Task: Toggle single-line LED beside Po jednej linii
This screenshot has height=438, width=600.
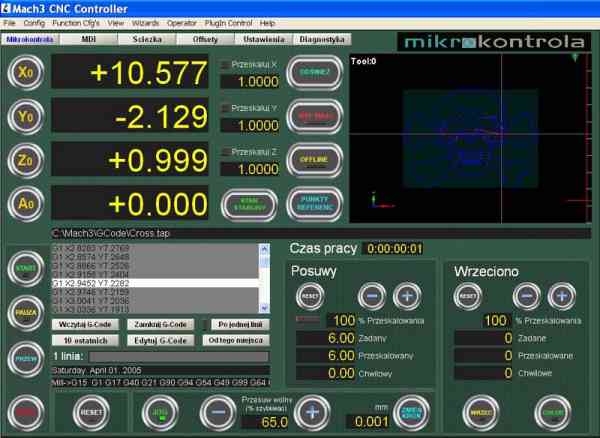Action: (205, 325)
